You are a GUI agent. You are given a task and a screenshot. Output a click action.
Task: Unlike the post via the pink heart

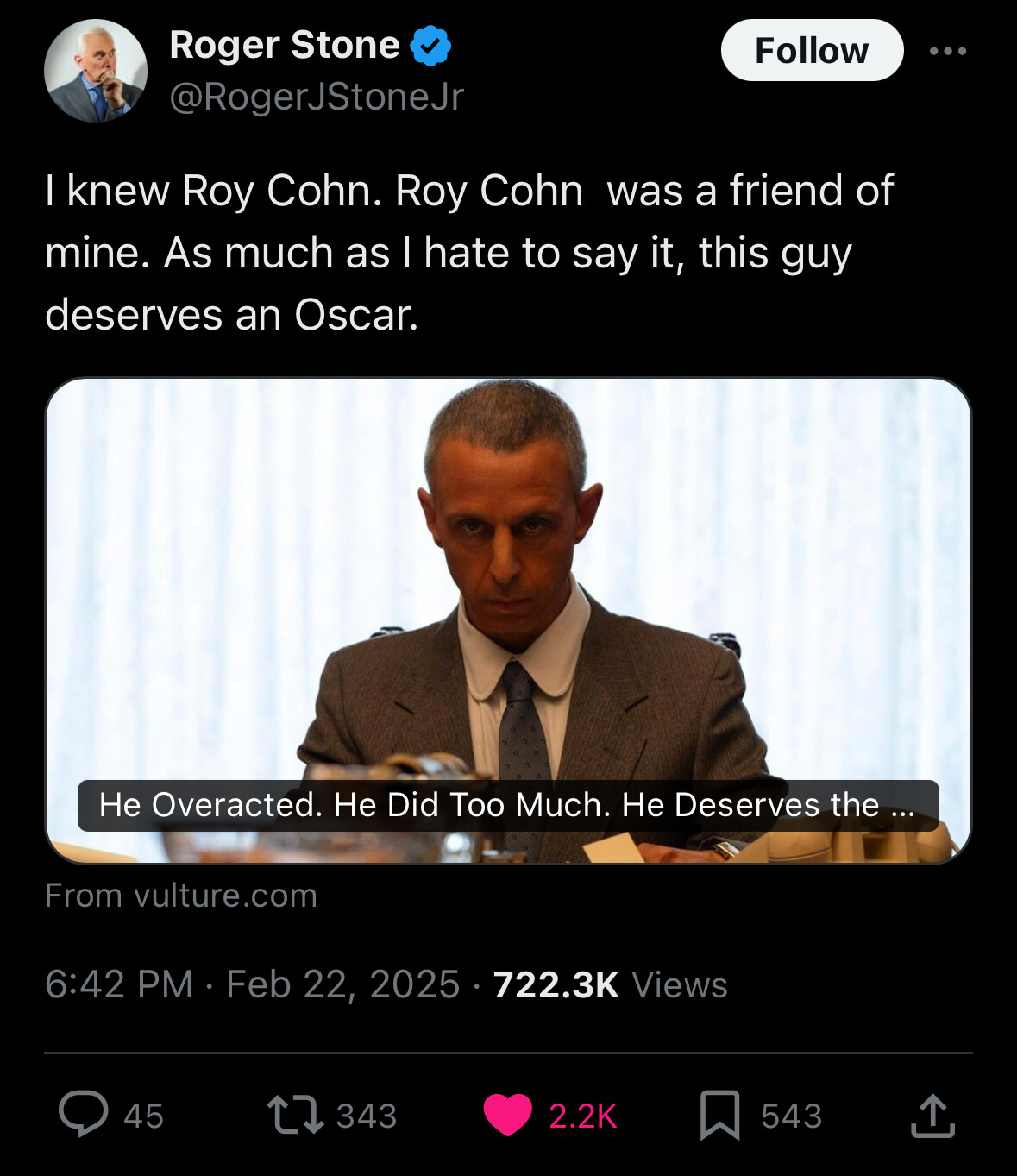coord(507,1115)
